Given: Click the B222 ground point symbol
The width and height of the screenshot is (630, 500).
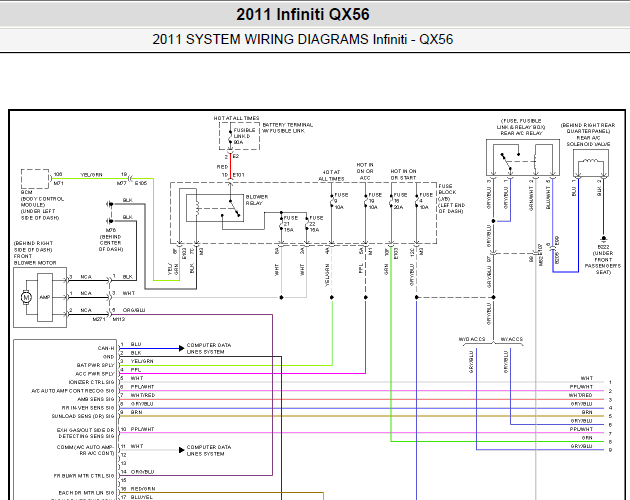Looking at the screenshot, I should point(603,238).
